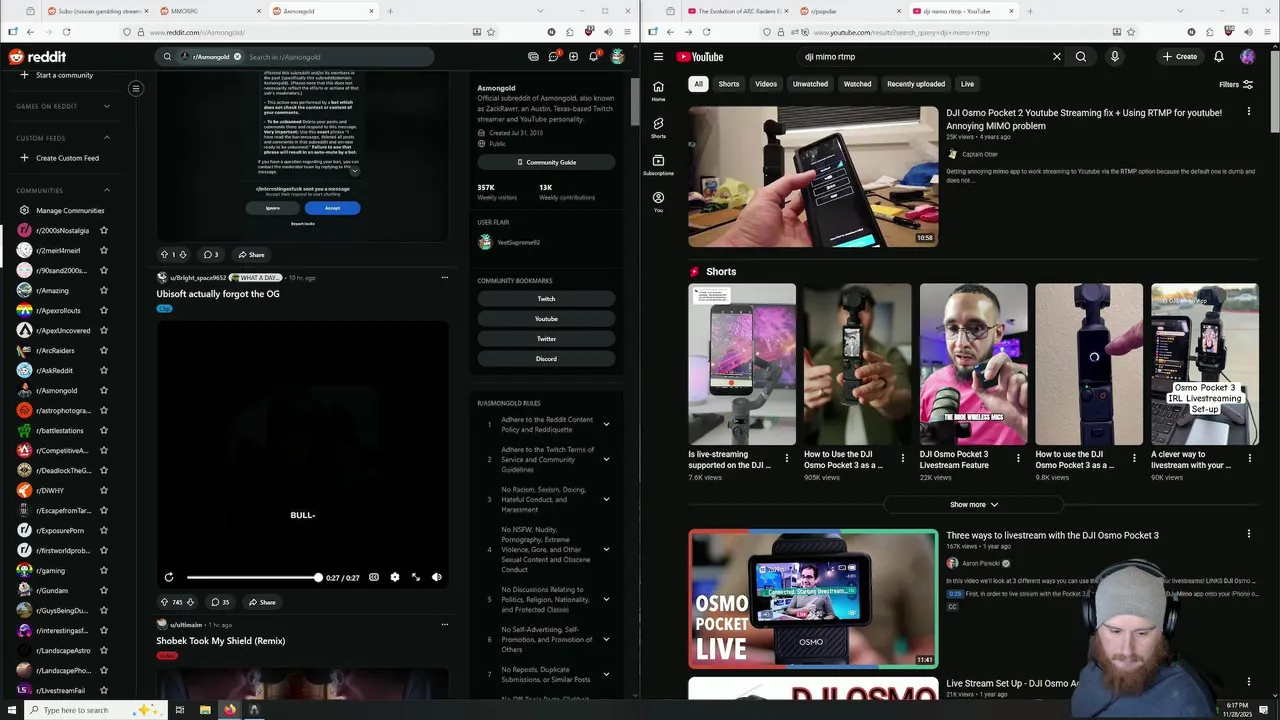Collapse Reddit left sidebar button
This screenshot has height=720, width=1280.
[x=136, y=89]
